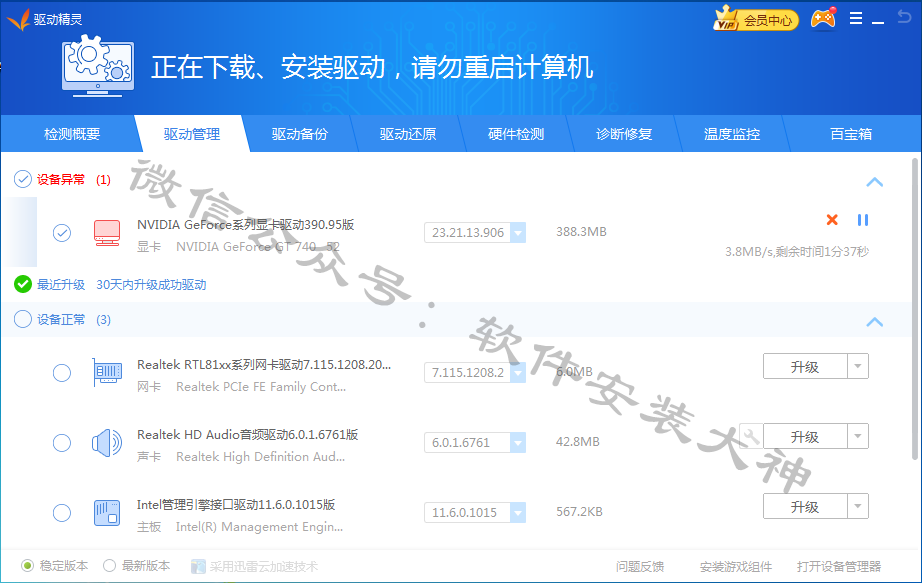This screenshot has width=922, height=583.
Task: Select the 稳定版本 radio button
Action: tap(27, 566)
